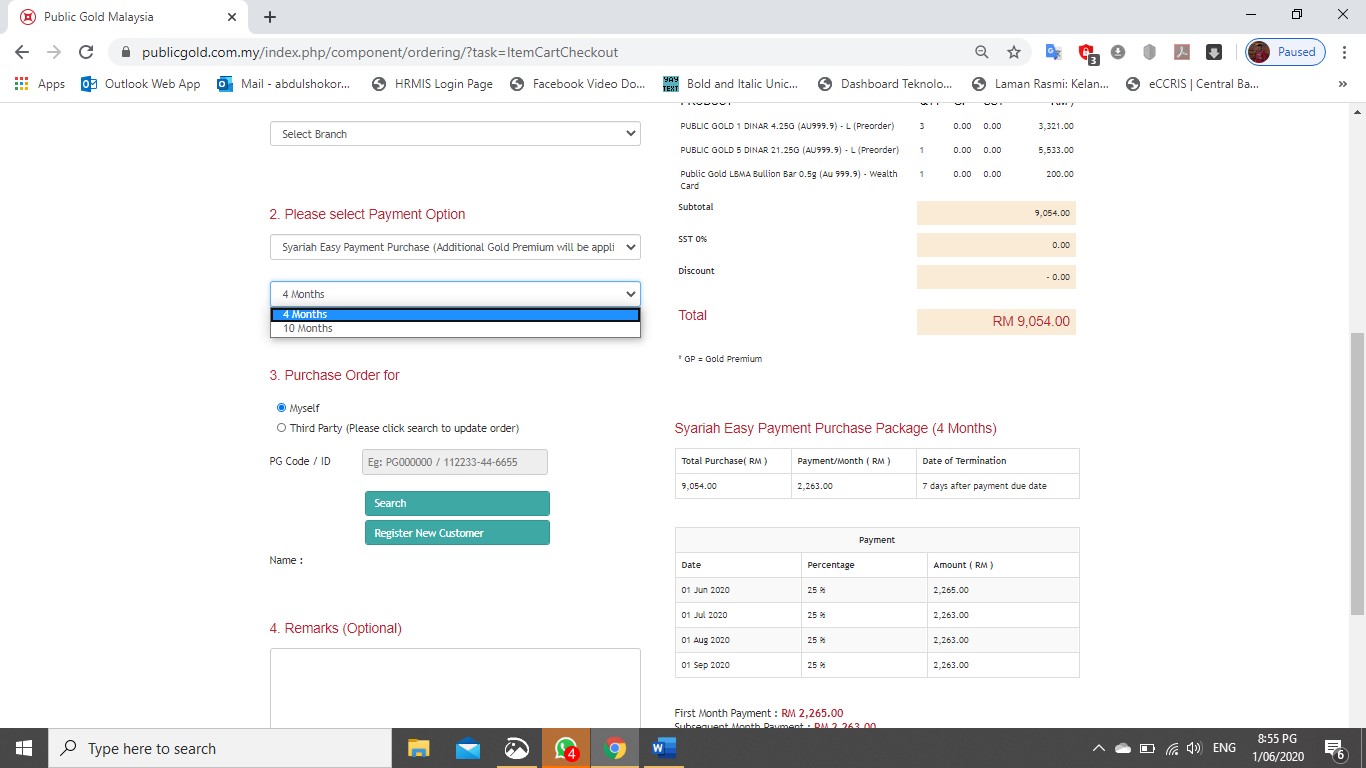Open Dashboard Teknolo... bookmark

(885, 84)
